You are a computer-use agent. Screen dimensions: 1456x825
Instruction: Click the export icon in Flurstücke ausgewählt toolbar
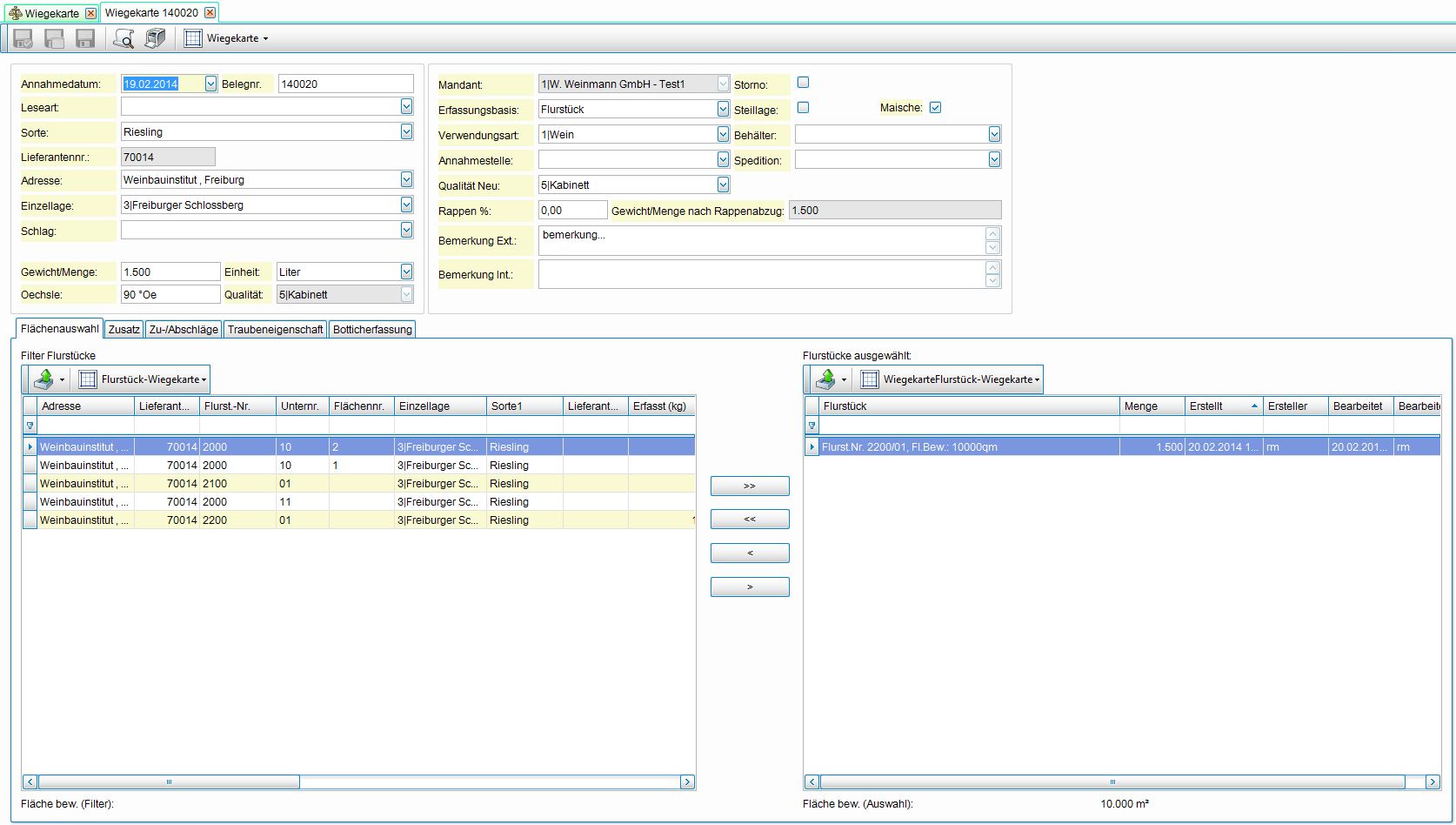pos(825,379)
